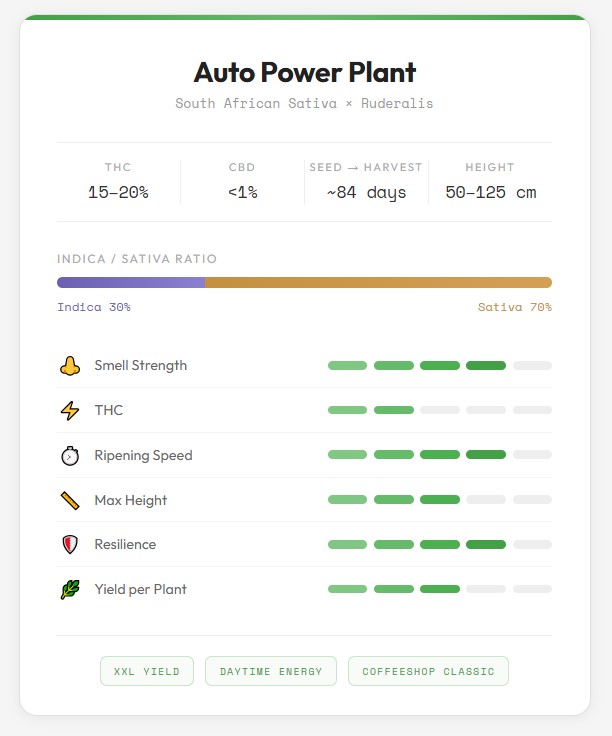The width and height of the screenshot is (612, 736).
Task: Click the 50–125 cm height stat
Action: tap(490, 182)
